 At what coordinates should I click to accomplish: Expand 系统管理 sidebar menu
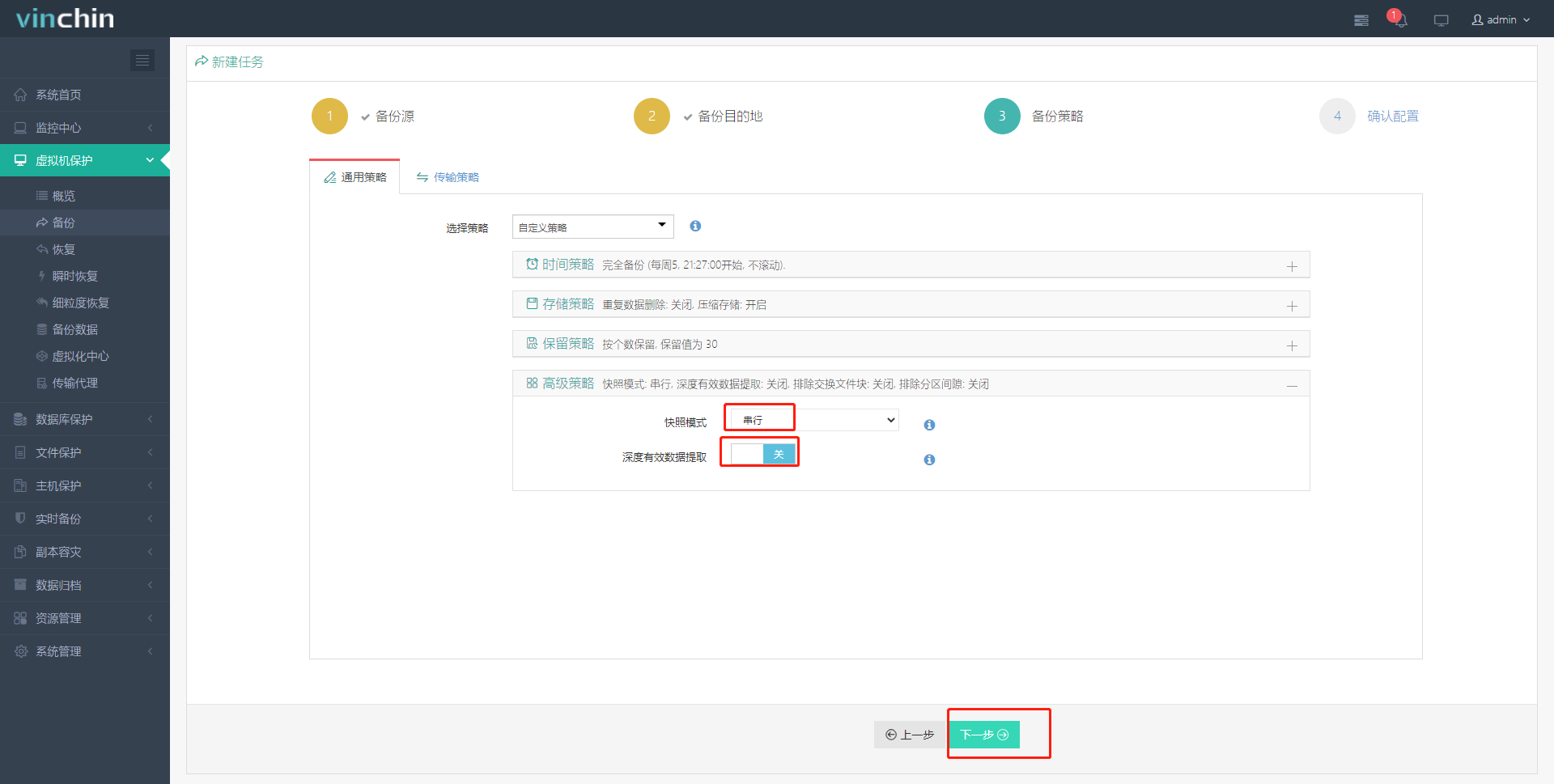(85, 651)
